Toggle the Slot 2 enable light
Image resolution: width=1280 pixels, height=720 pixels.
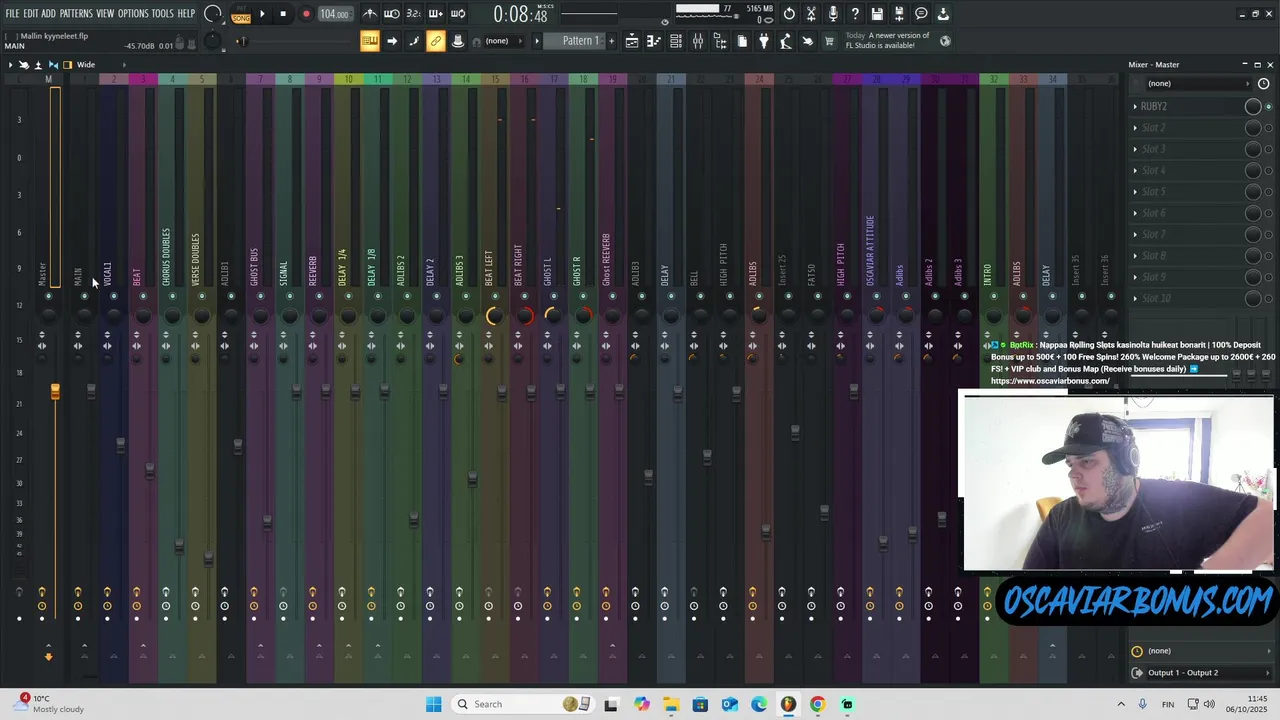point(1269,128)
